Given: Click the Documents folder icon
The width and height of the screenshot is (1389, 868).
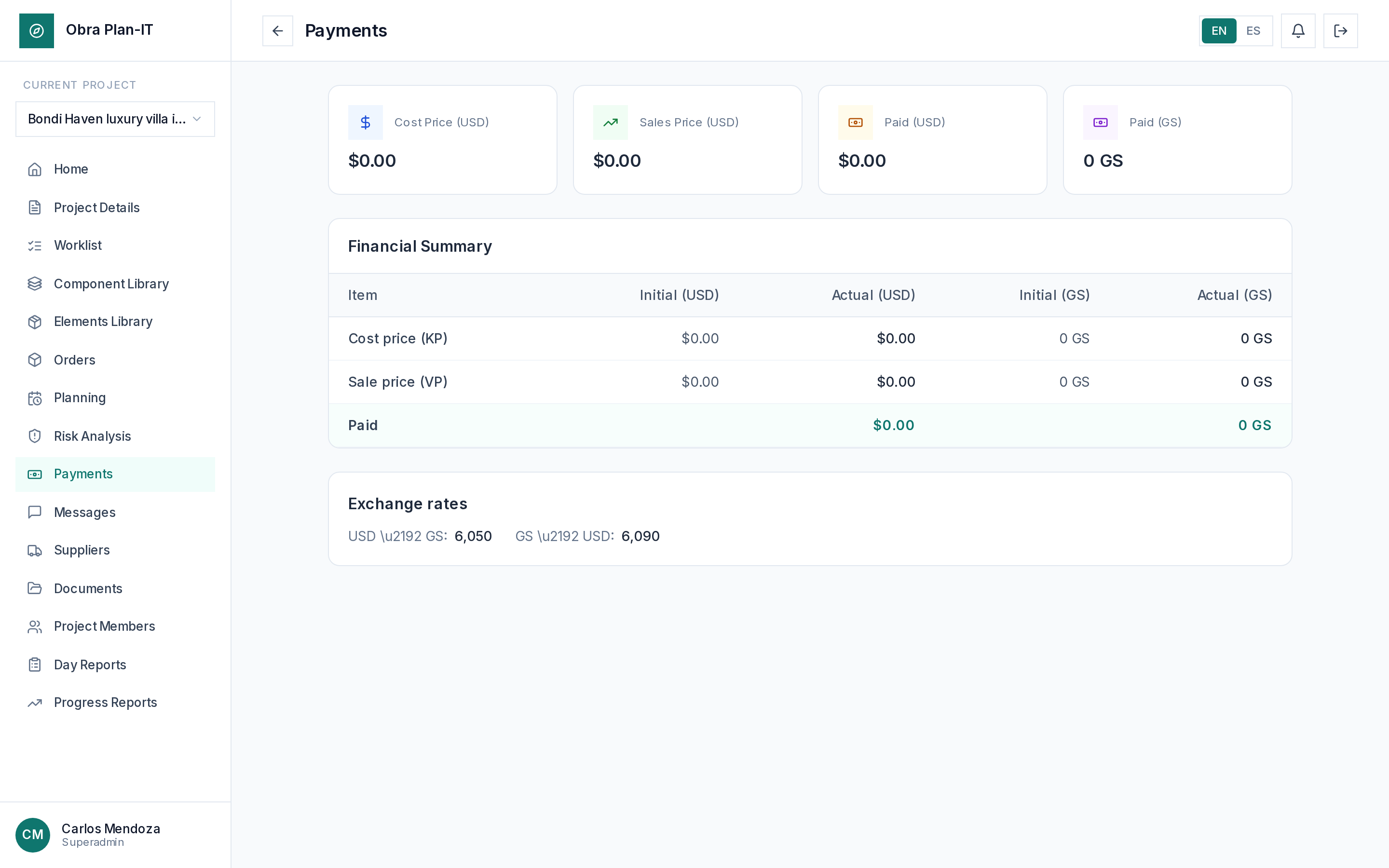Looking at the screenshot, I should [35, 588].
